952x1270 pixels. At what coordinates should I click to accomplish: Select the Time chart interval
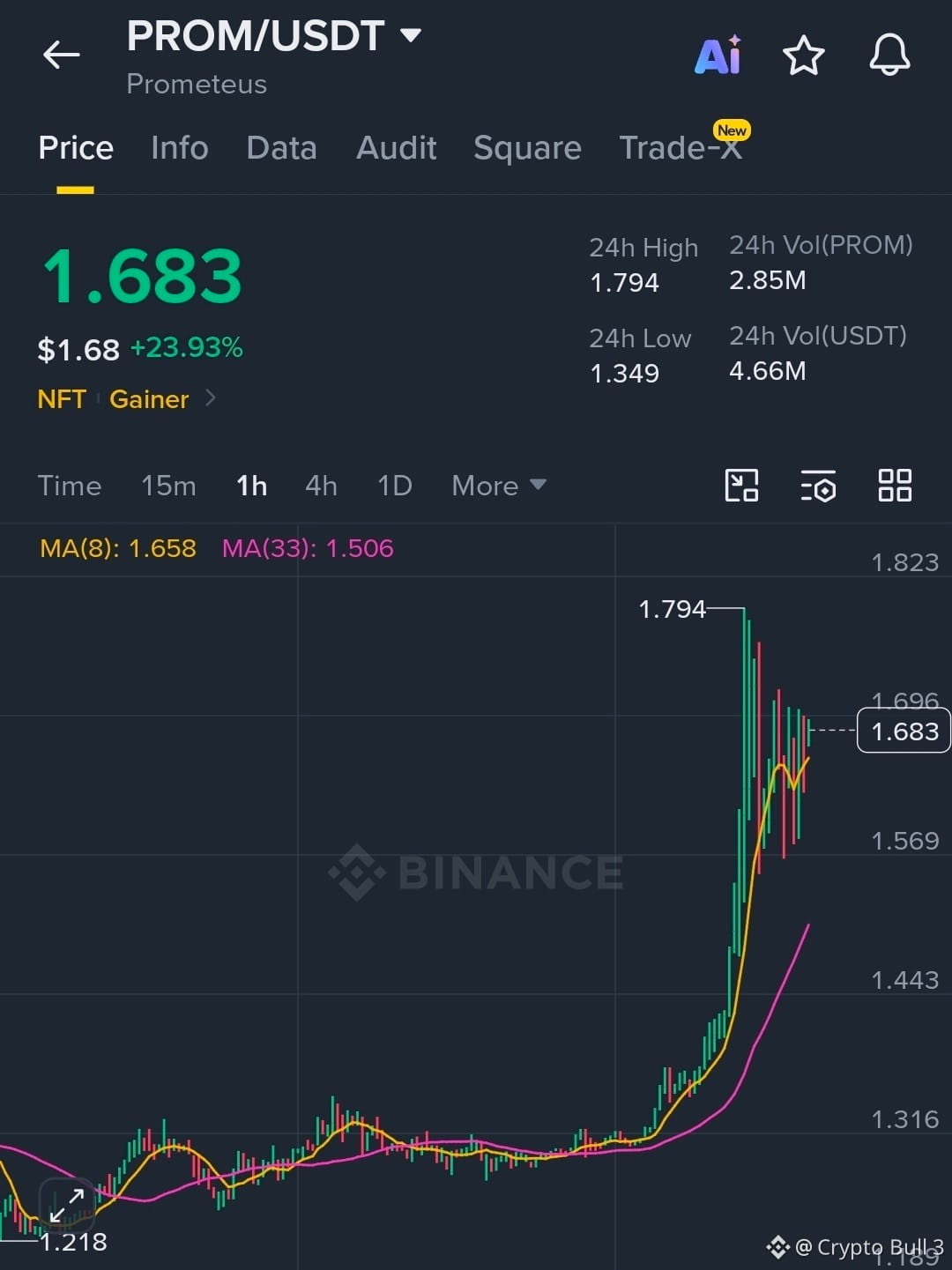point(70,486)
